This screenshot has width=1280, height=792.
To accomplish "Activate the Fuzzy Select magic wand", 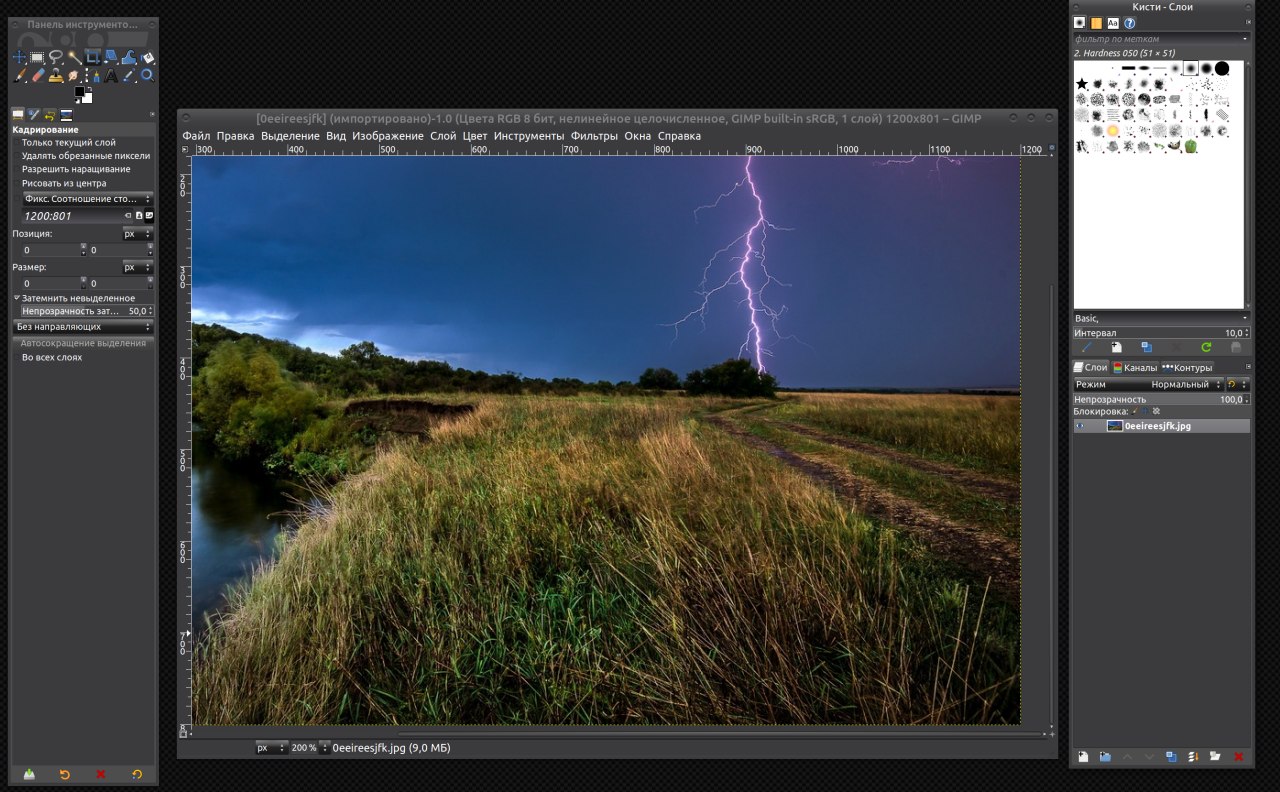I will (x=74, y=57).
